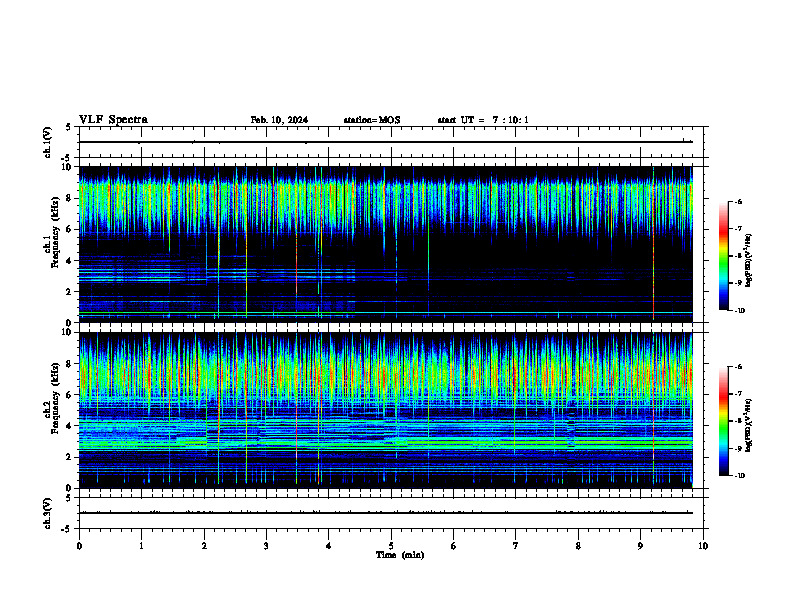Click time axis tick label "6"
Viewport: 792px width, 612px height.
point(454,546)
